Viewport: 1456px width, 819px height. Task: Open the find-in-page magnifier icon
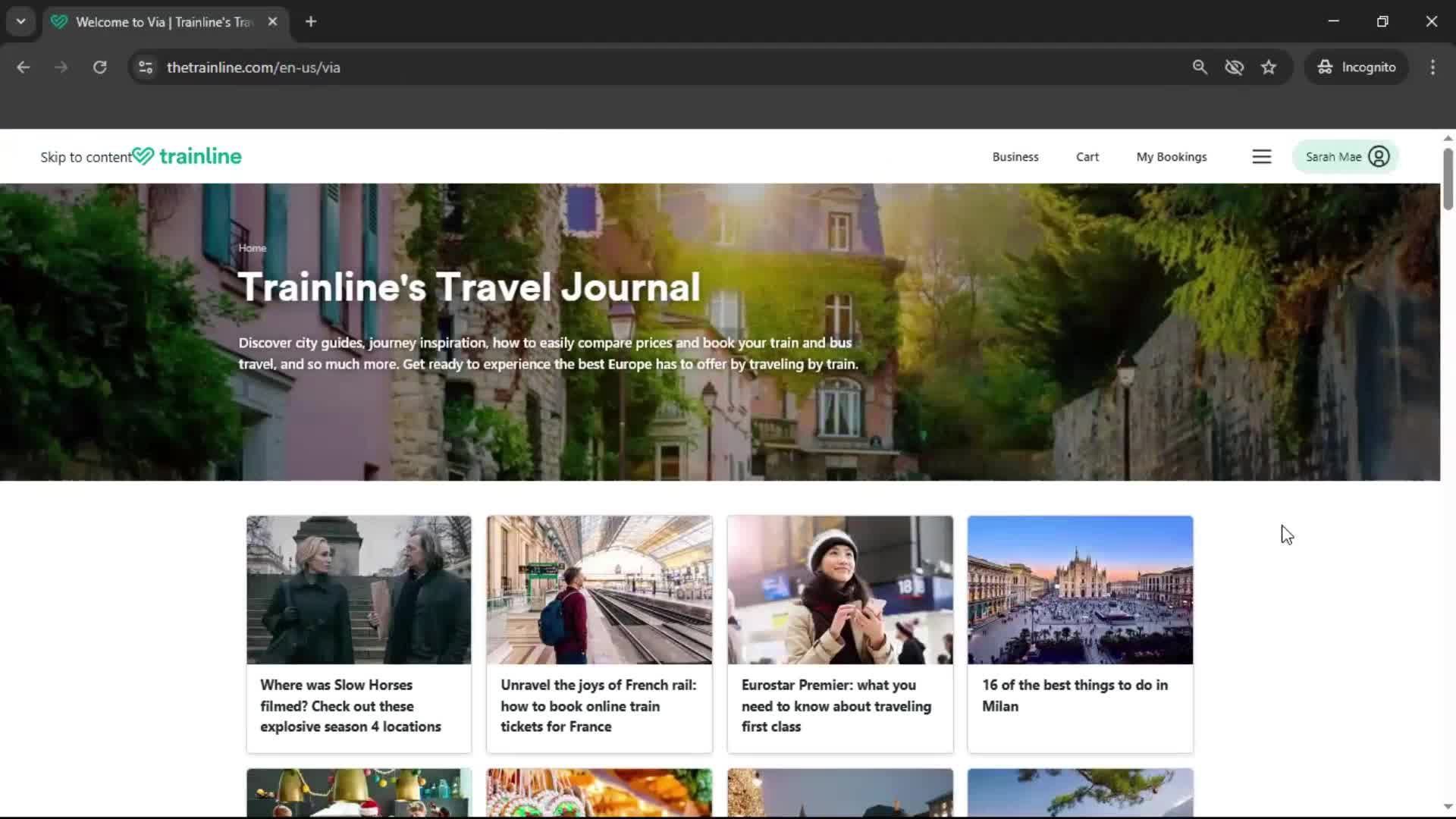click(x=1200, y=67)
